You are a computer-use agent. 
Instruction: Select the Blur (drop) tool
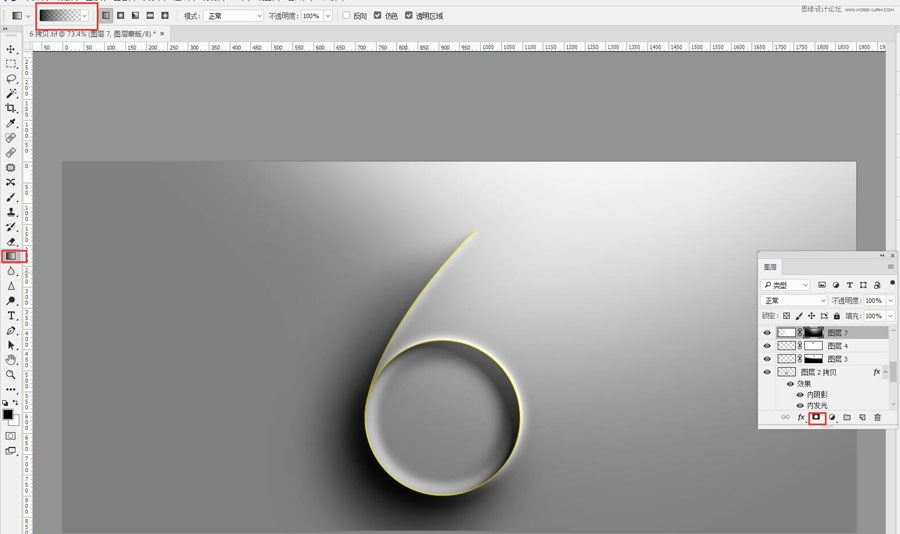[x=10, y=271]
